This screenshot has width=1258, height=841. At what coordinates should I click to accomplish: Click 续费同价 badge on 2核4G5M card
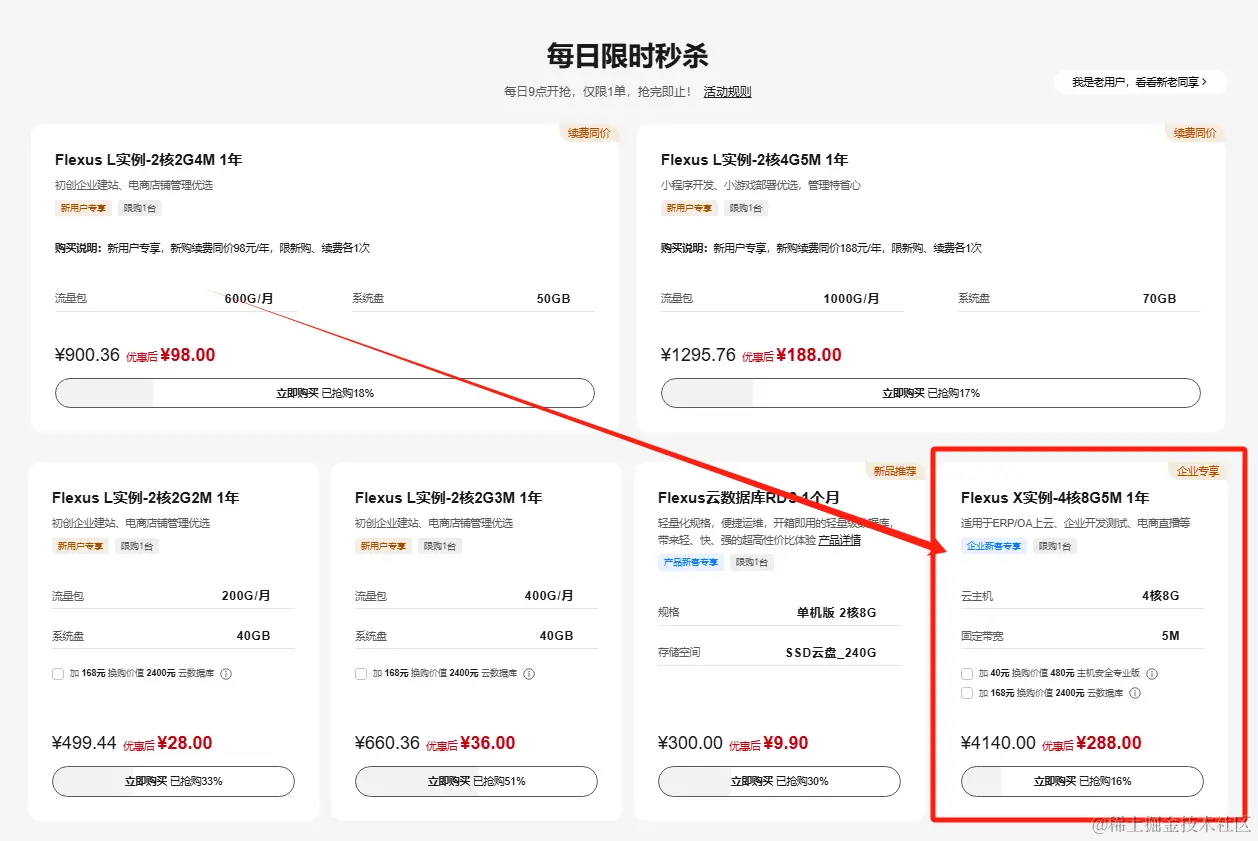[x=1195, y=133]
